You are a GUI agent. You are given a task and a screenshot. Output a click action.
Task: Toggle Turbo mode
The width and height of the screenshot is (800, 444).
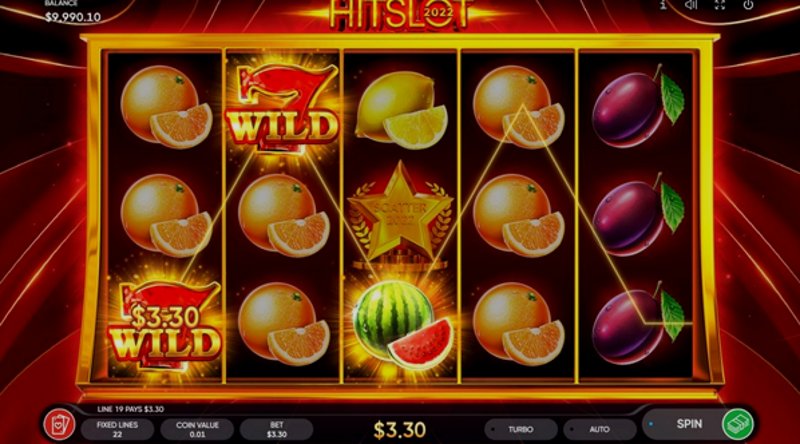coord(520,429)
